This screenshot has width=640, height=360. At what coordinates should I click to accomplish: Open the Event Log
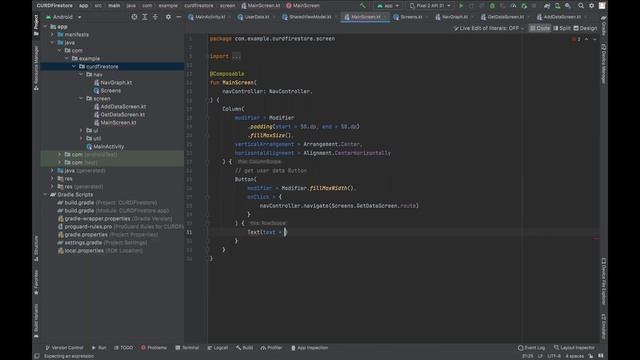coord(531,348)
